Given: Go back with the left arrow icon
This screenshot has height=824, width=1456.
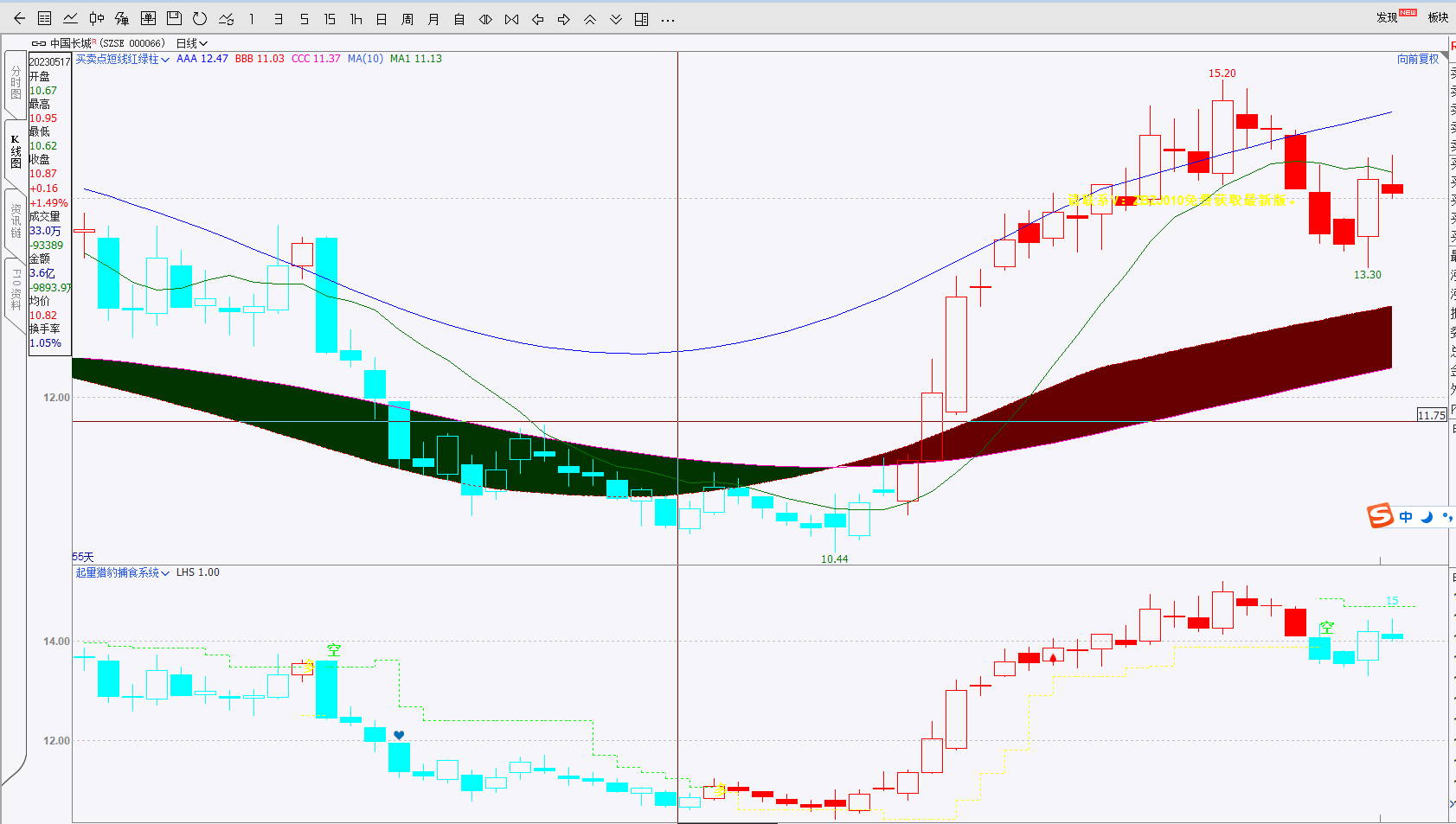Looking at the screenshot, I should (x=19, y=18).
